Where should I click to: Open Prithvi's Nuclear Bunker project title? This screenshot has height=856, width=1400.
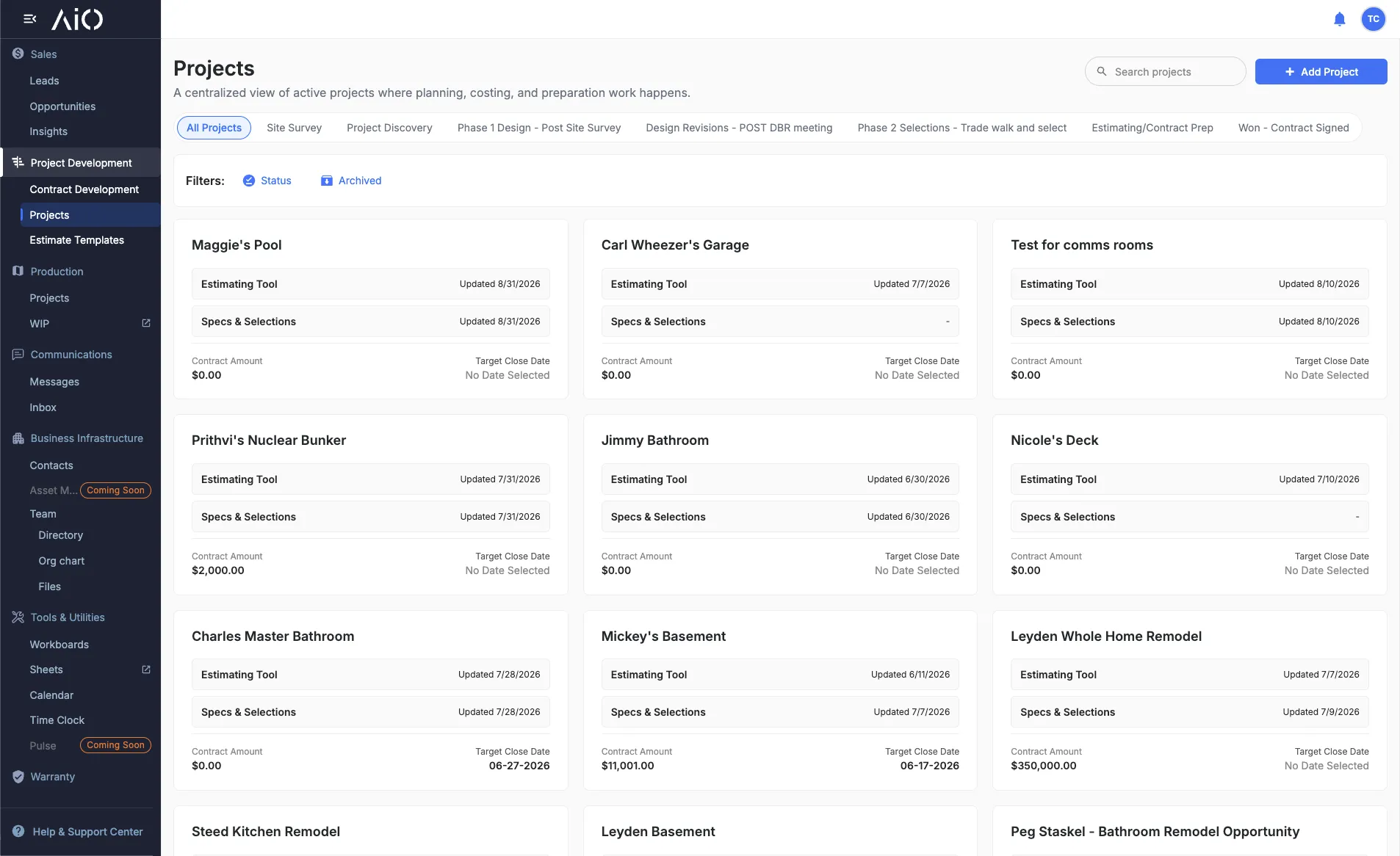269,440
